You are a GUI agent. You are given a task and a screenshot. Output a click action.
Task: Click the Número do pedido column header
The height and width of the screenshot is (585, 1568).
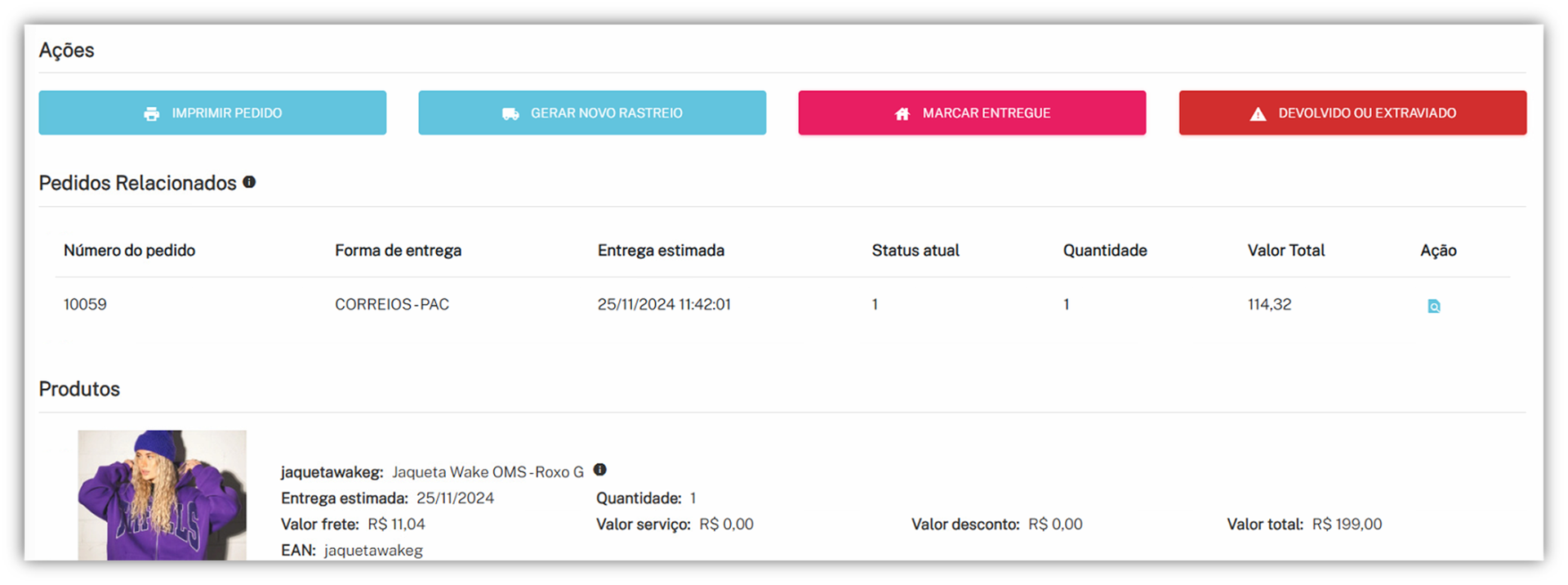coord(129,251)
